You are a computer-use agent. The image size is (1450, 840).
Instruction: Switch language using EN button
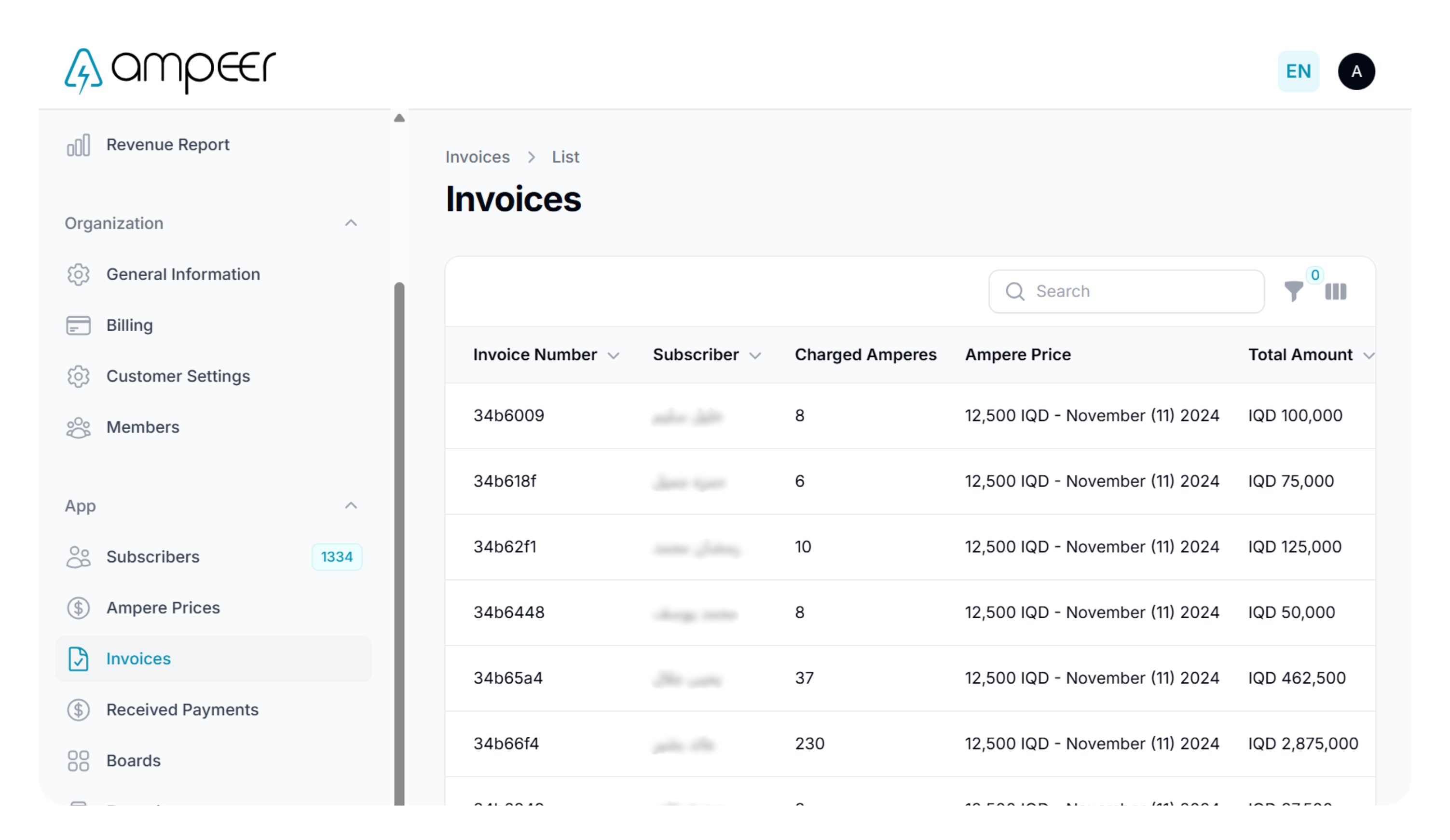point(1298,71)
